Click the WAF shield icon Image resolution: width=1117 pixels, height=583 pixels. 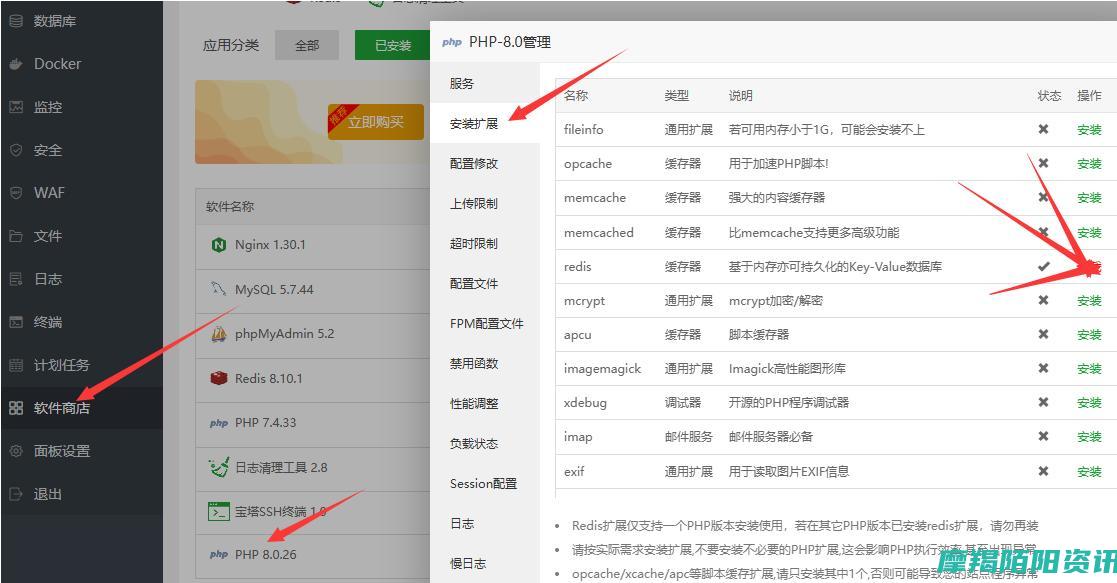tap(16, 193)
